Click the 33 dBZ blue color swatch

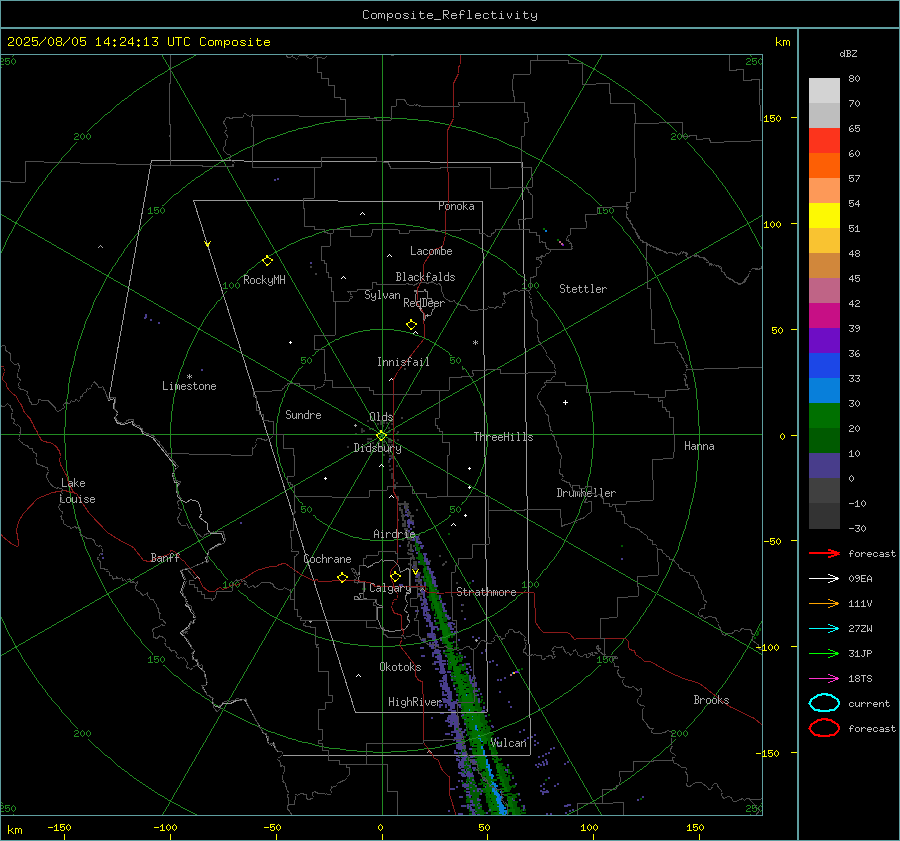tap(824, 365)
